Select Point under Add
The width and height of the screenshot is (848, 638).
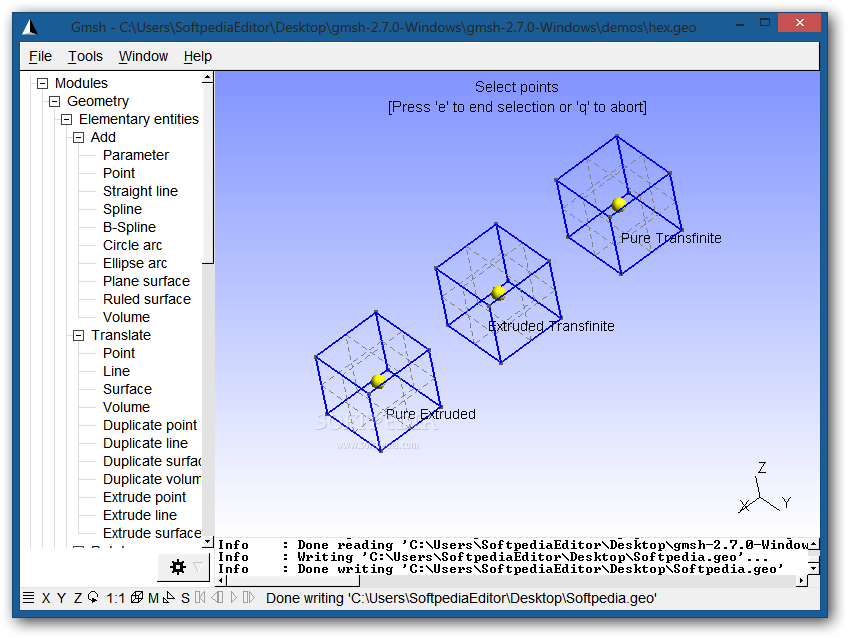(119, 173)
